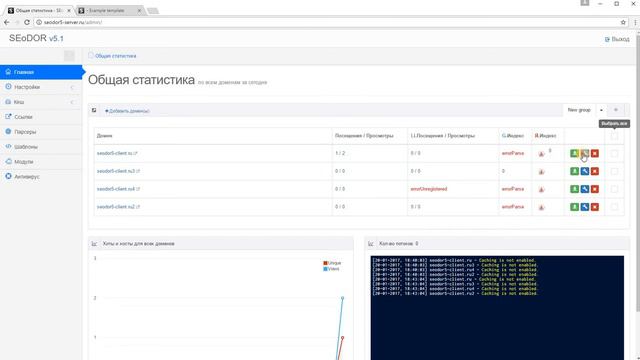Open the Антивирус sidebar section

pyautogui.click(x=41, y=177)
